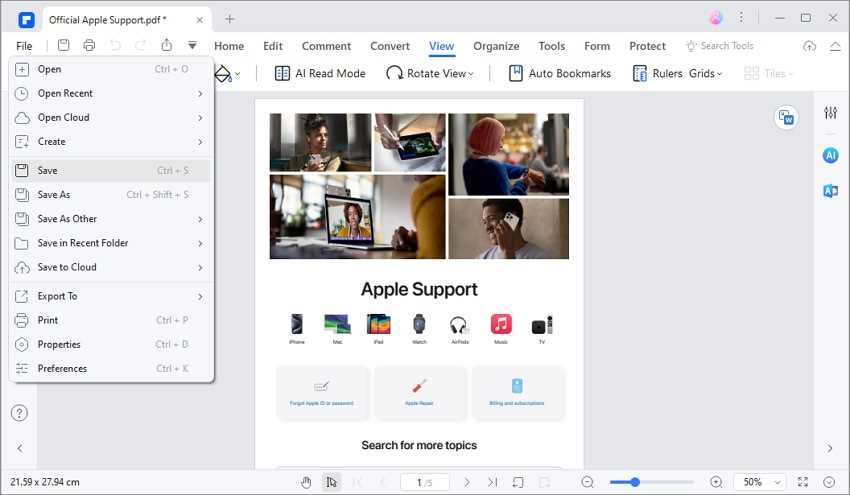
Task: Expand Export To submenu
Action: point(110,296)
